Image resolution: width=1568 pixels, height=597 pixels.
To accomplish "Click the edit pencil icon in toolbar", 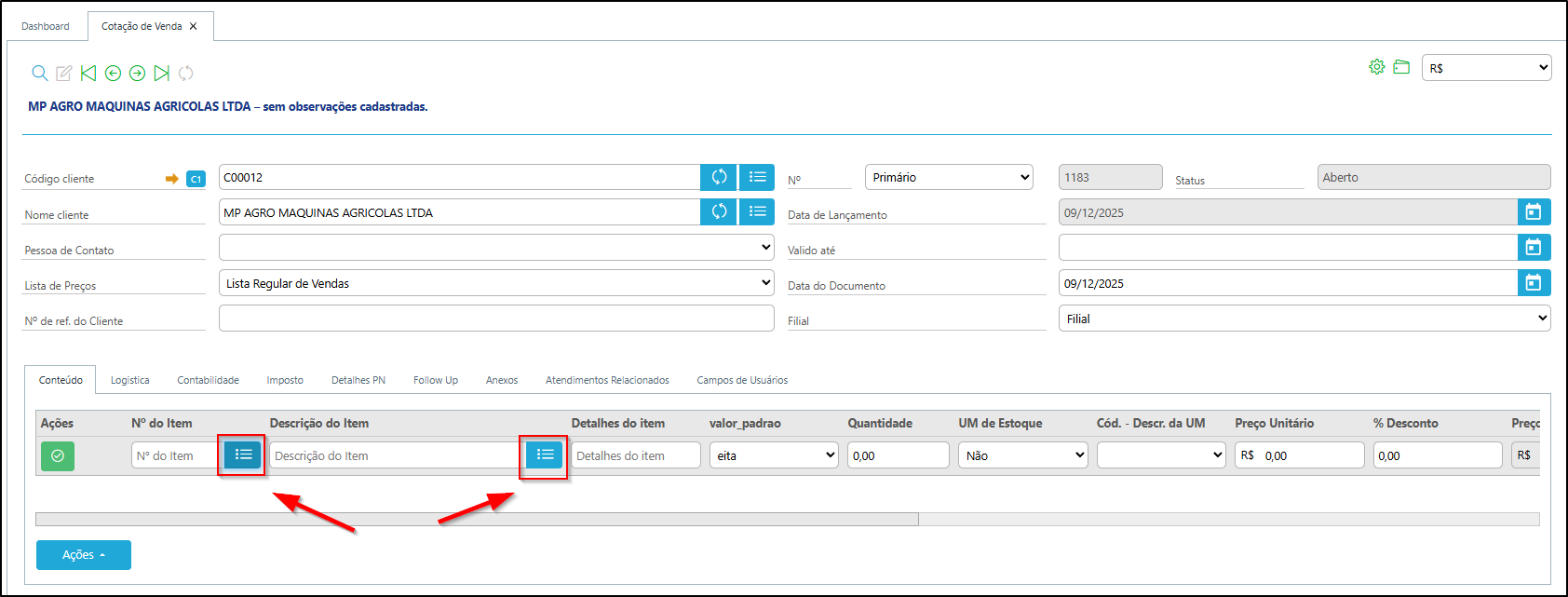I will pos(64,73).
